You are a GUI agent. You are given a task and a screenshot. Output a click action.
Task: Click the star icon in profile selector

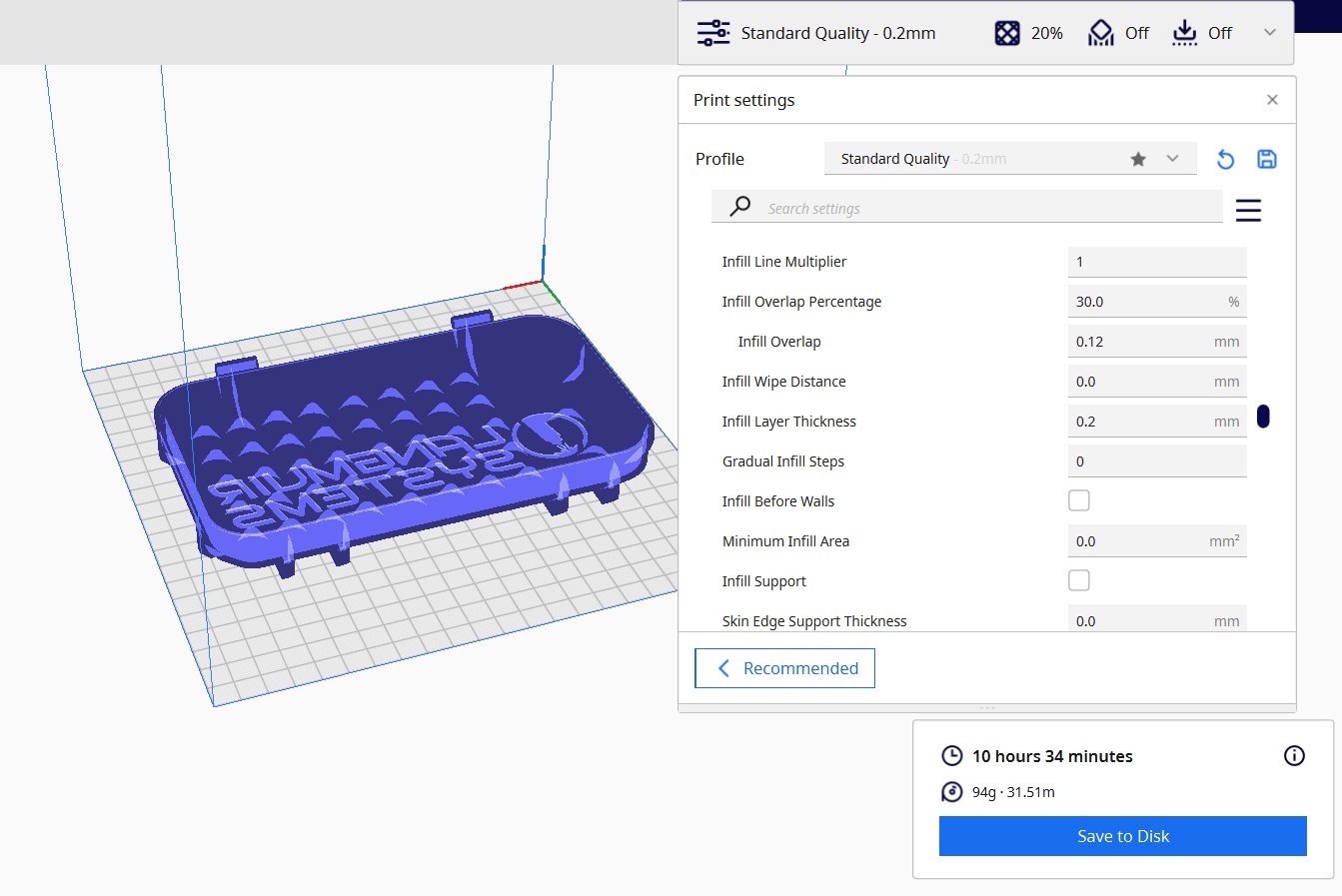tap(1138, 159)
